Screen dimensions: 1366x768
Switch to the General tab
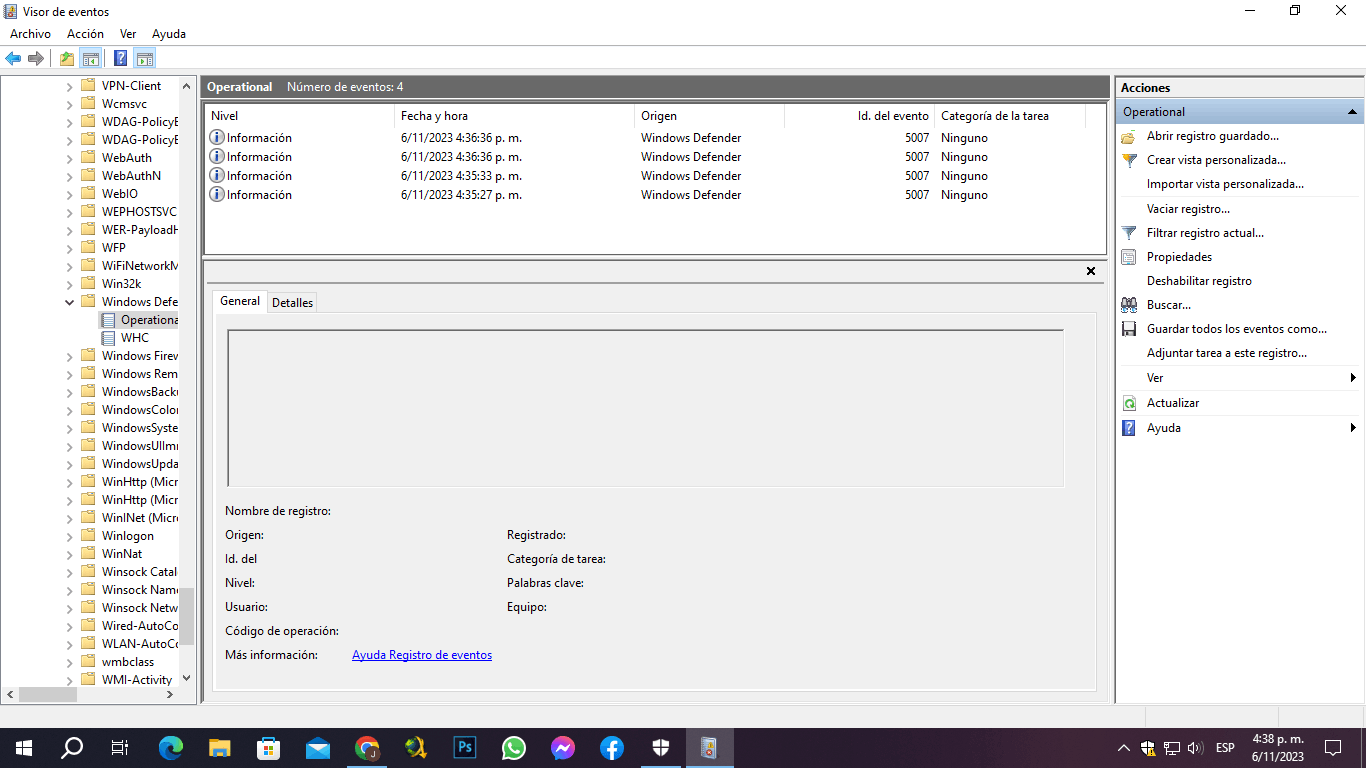click(240, 301)
